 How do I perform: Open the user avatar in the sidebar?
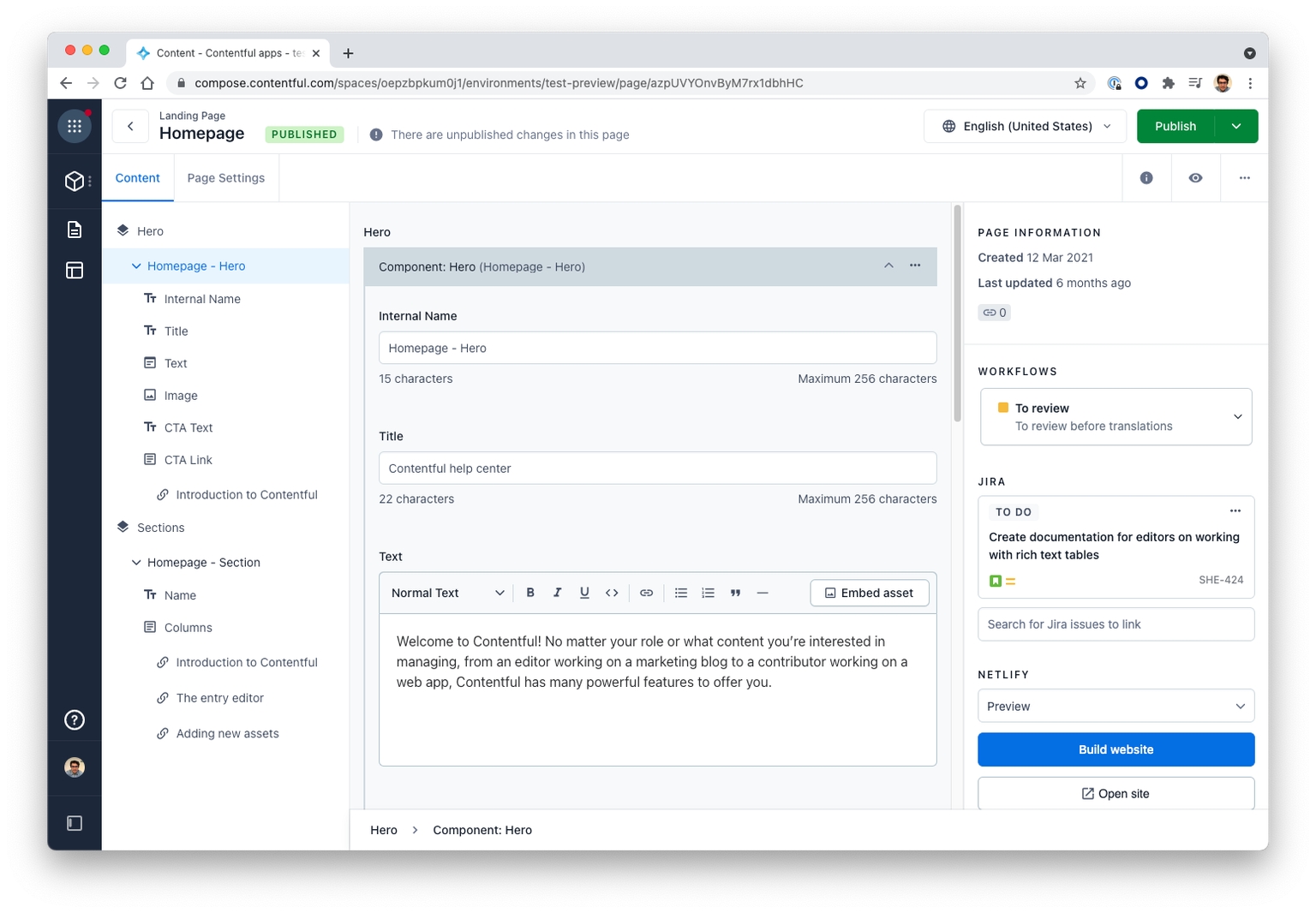[x=75, y=767]
